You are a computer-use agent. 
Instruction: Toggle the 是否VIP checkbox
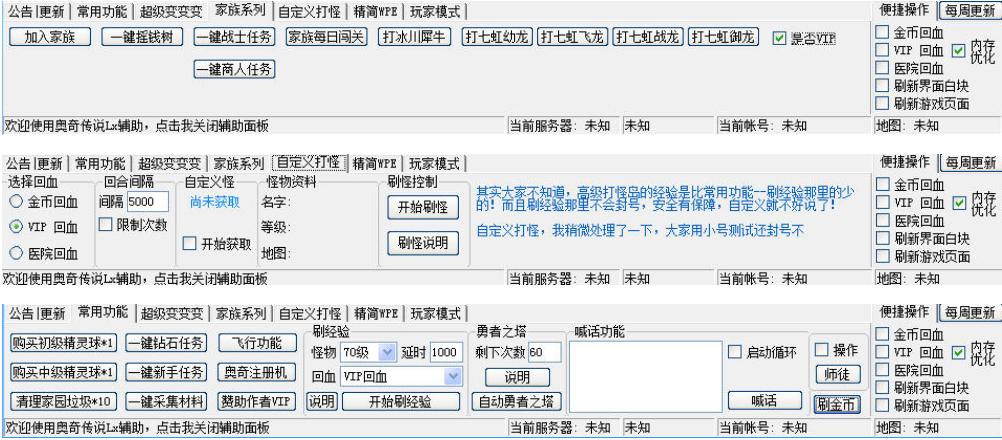coord(780,38)
